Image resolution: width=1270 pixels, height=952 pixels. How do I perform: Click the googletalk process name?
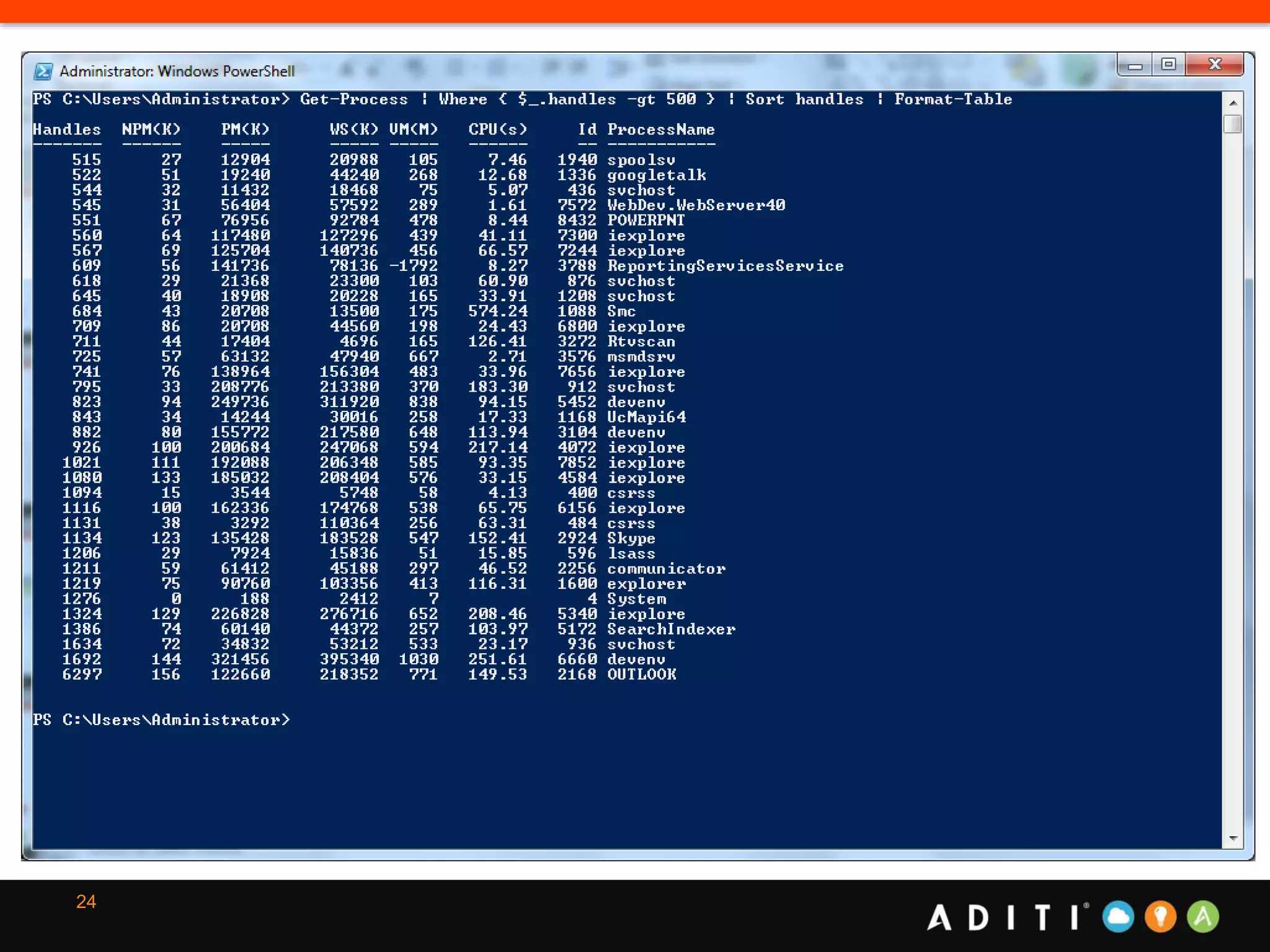click(656, 175)
